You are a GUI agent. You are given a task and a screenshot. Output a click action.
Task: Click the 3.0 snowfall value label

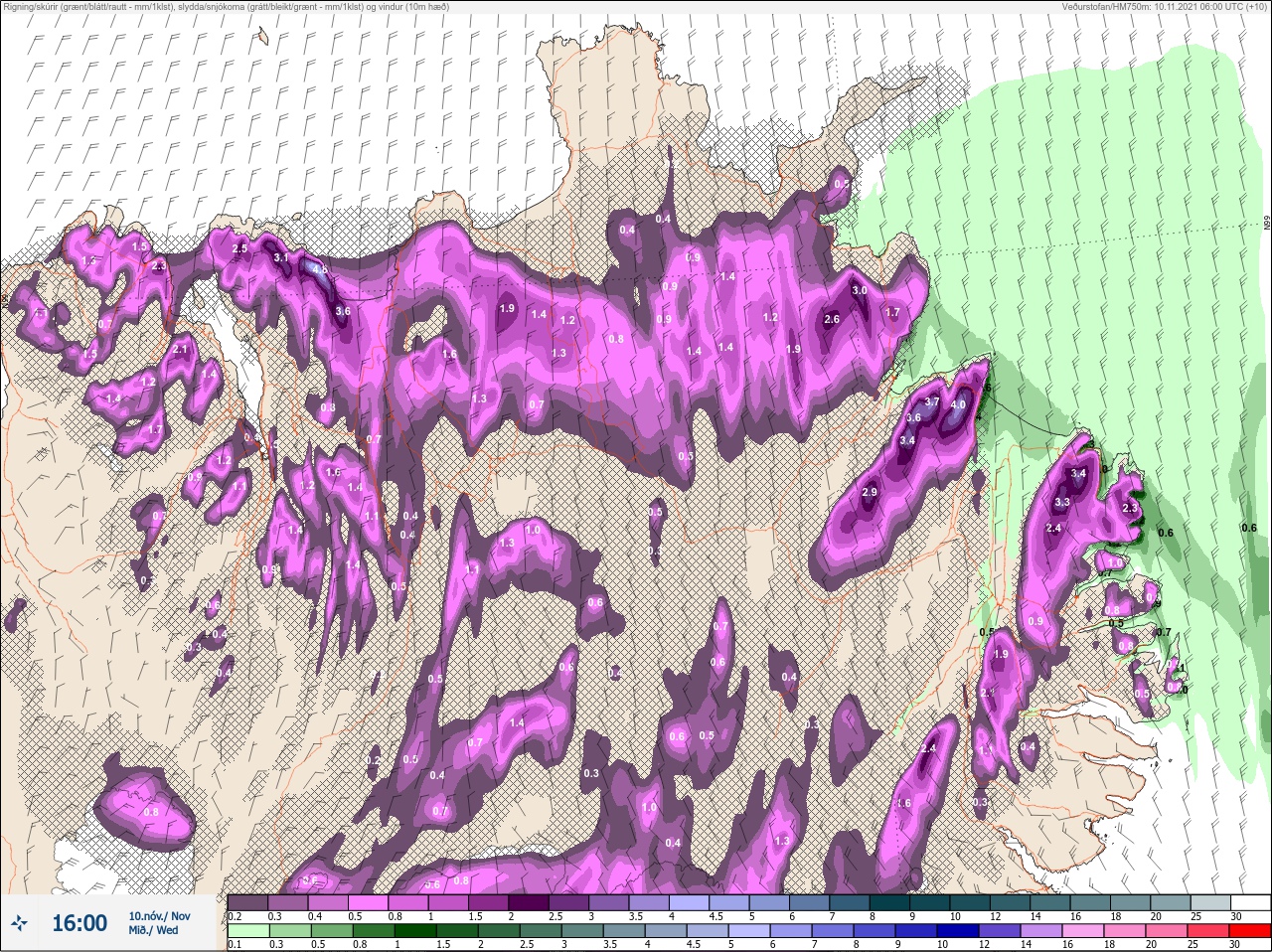(860, 290)
